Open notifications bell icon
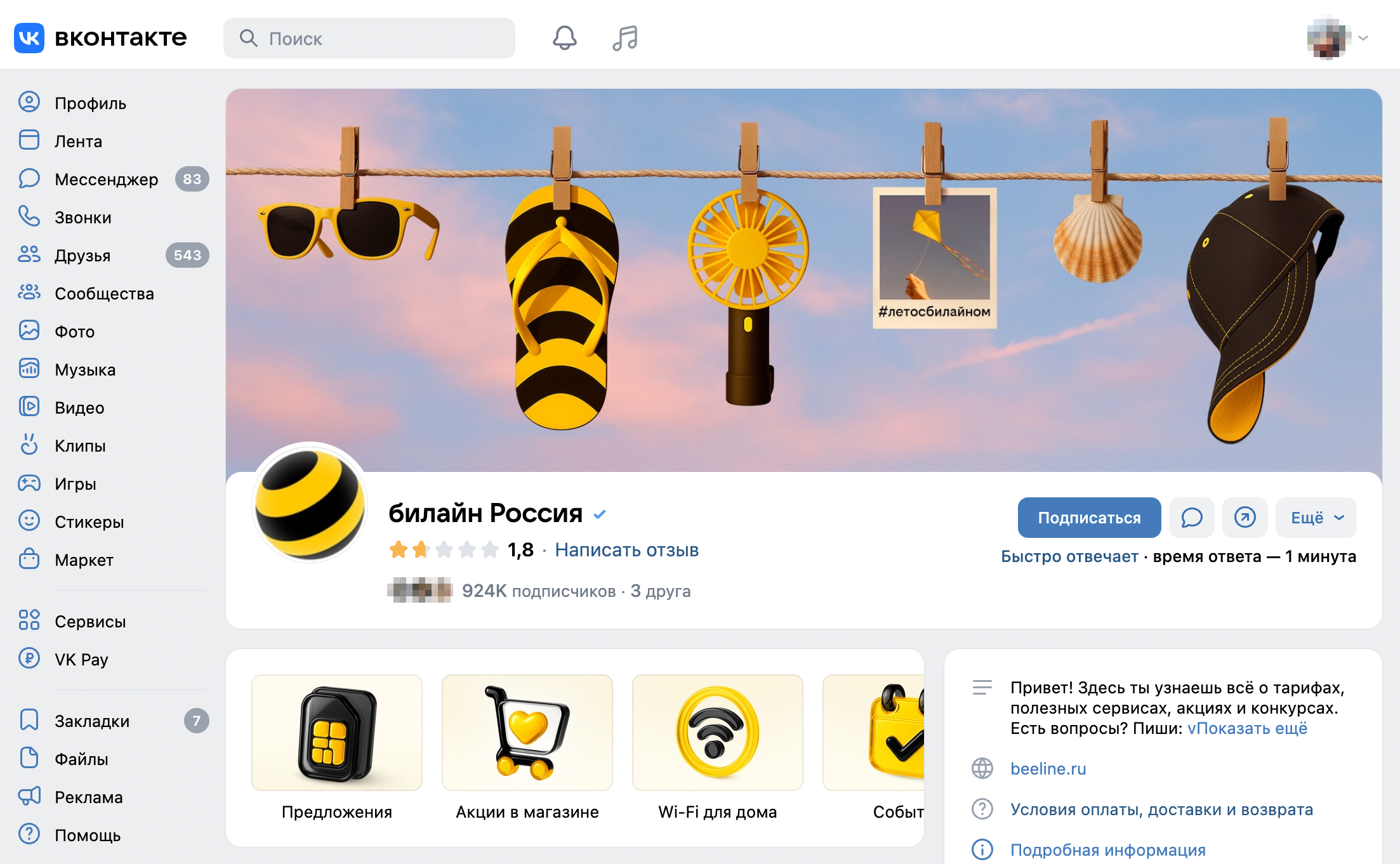Viewport: 1400px width, 864px height. [x=564, y=38]
